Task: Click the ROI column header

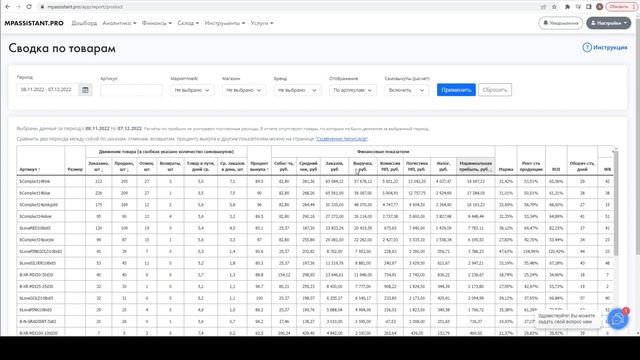Action: point(556,161)
